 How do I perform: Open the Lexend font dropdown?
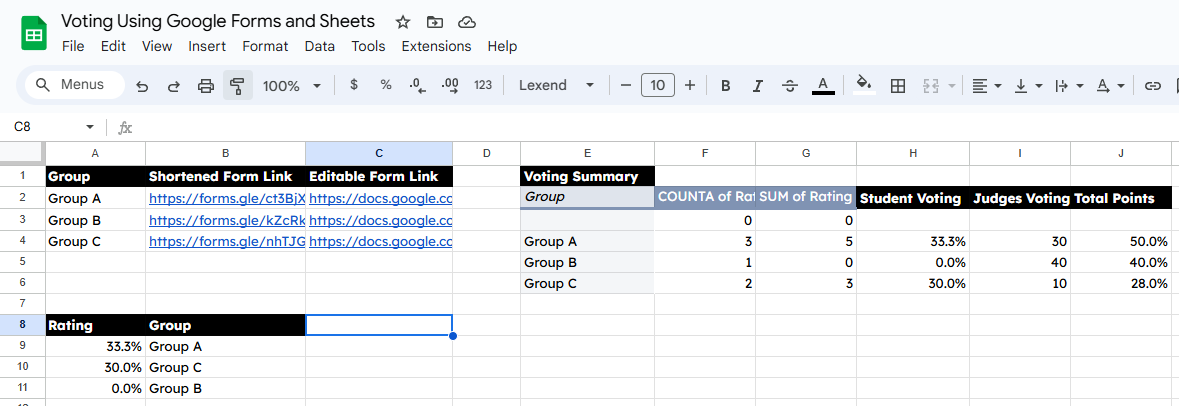[x=556, y=86]
